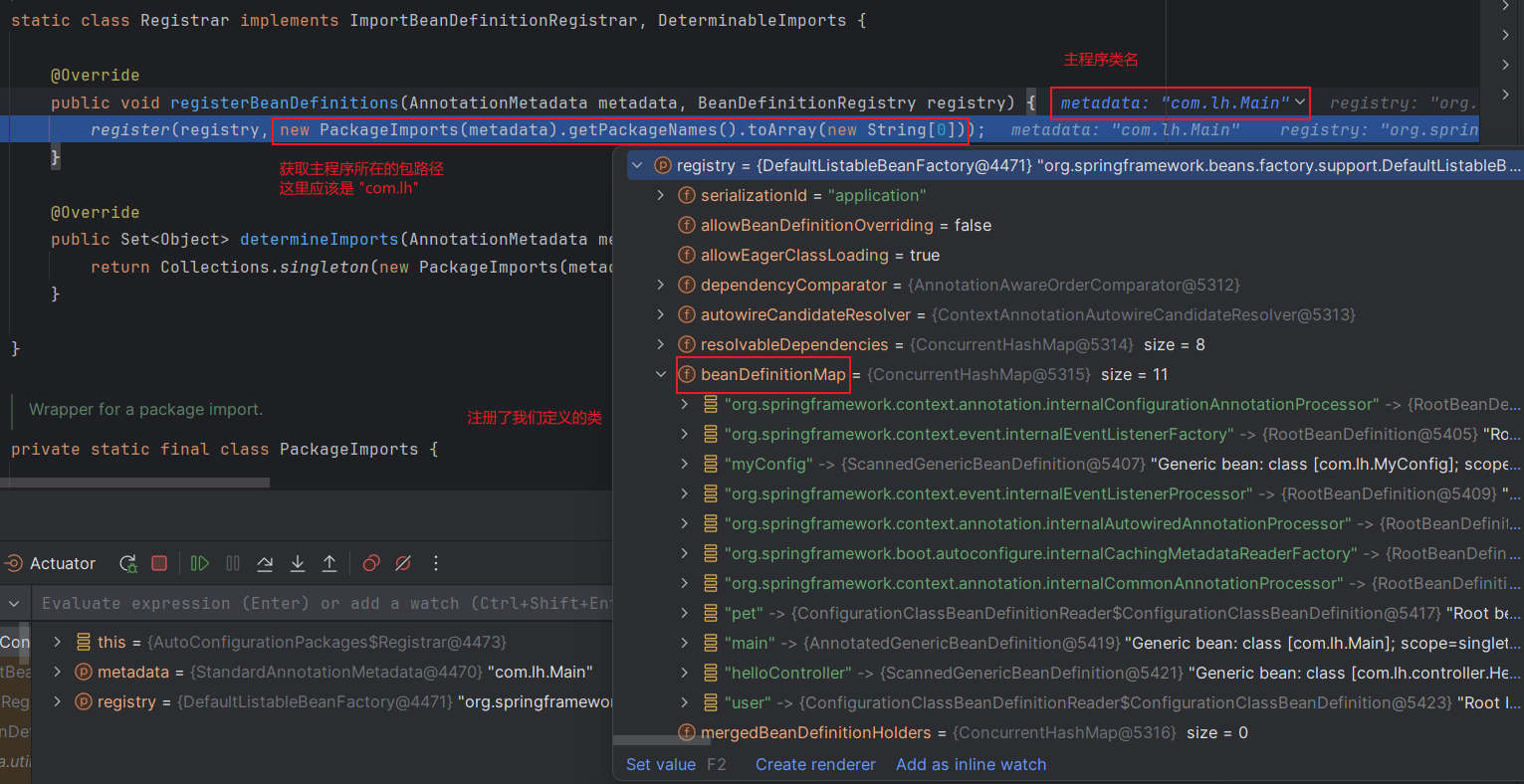Screen dimensions: 1524x784
Task: Expand the autowireCandidateResolver field
Action: pyautogui.click(x=660, y=314)
